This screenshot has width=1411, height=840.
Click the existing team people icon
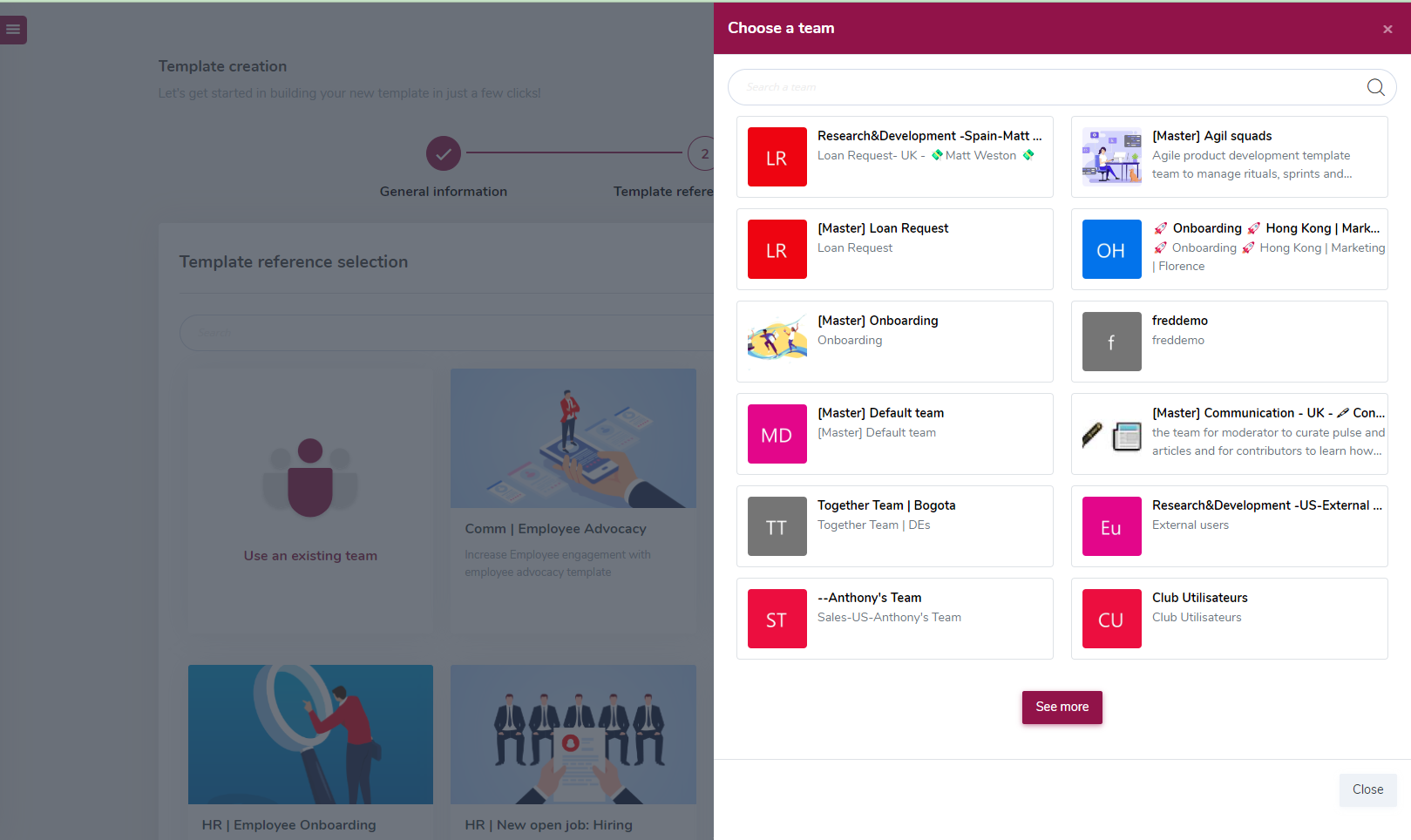click(x=310, y=478)
